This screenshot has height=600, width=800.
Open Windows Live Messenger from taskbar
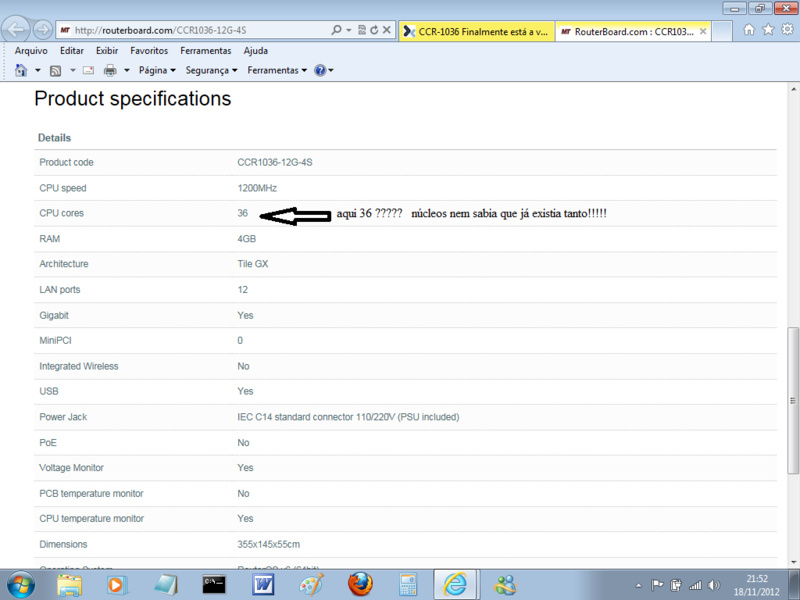coord(505,585)
